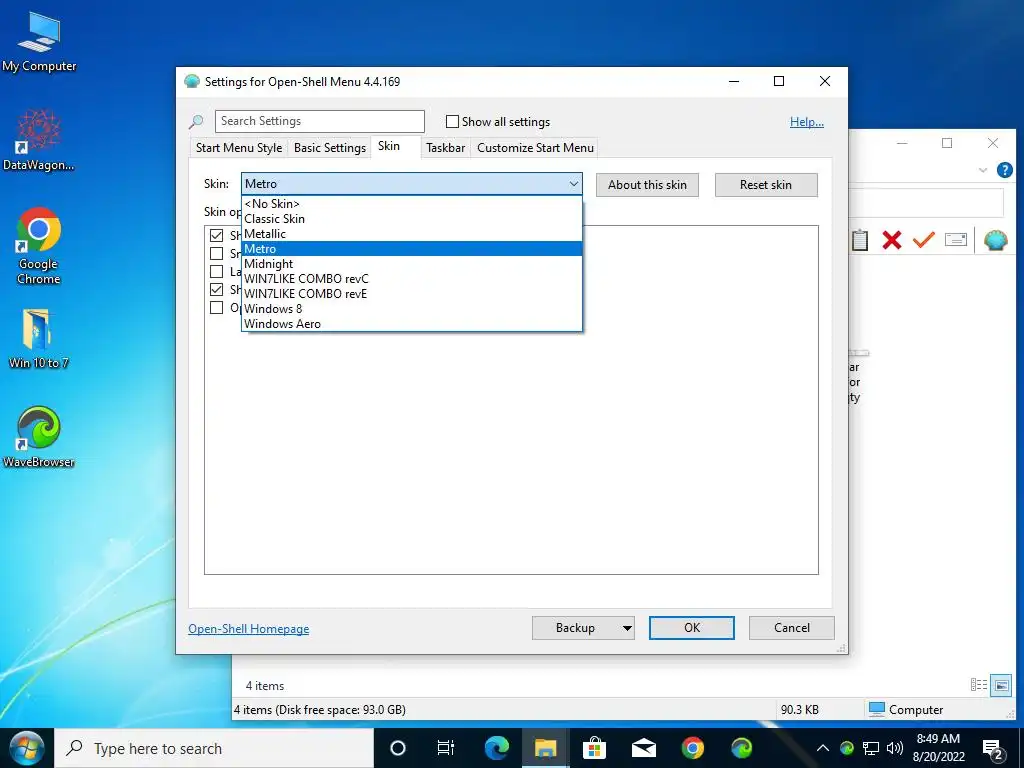Open WaveBrowser desktop shortcut

(x=39, y=437)
